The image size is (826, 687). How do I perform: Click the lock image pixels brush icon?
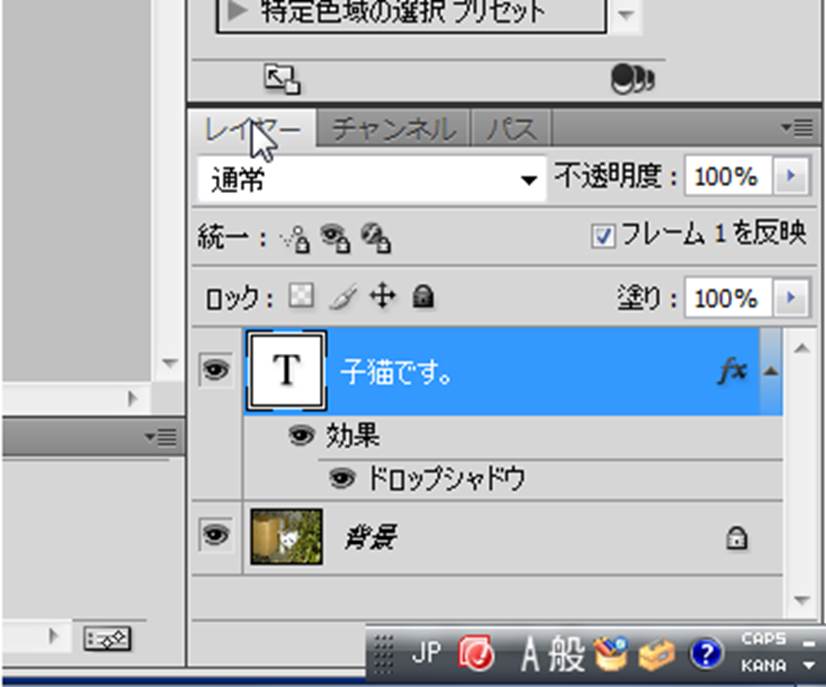point(342,297)
